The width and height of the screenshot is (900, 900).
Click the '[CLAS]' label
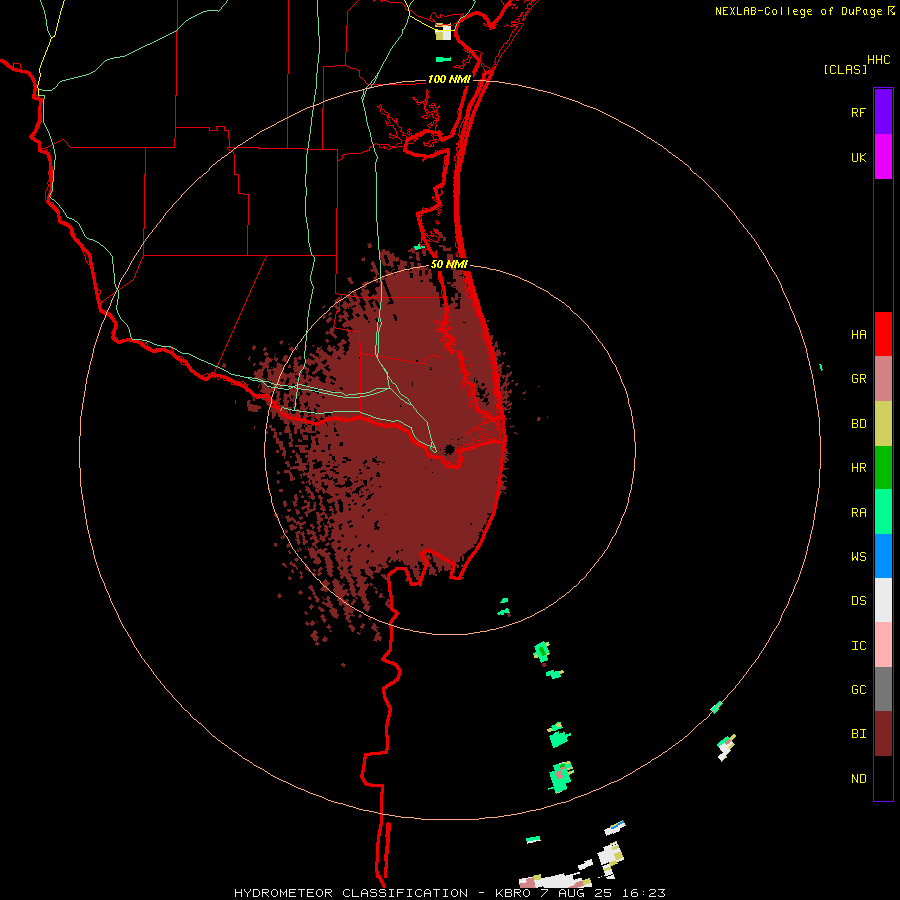coord(845,69)
